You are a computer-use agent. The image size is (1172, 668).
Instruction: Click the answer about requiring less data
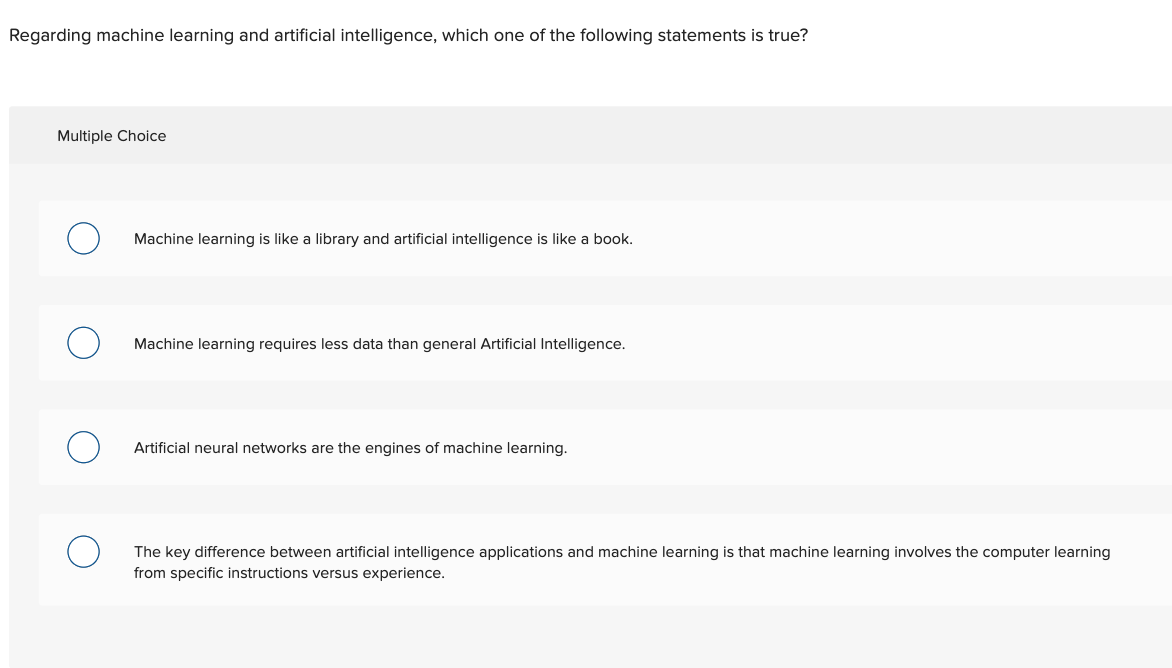click(x=379, y=343)
